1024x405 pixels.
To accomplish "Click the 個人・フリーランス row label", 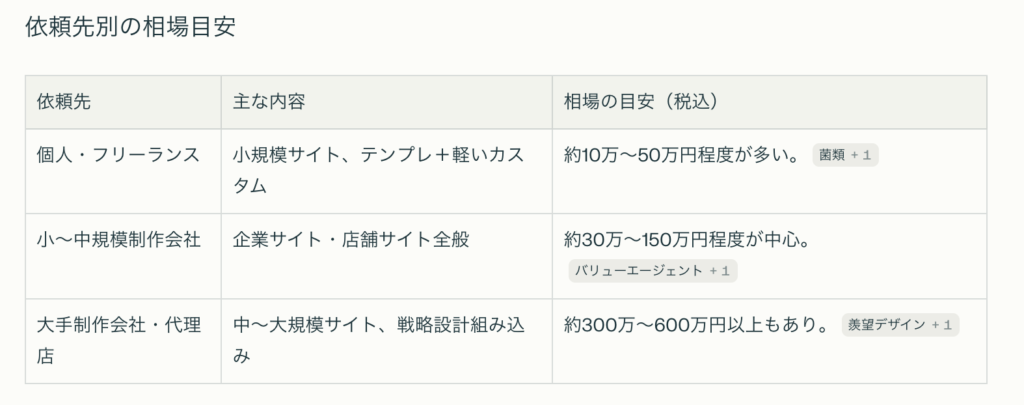I will 118,155.
